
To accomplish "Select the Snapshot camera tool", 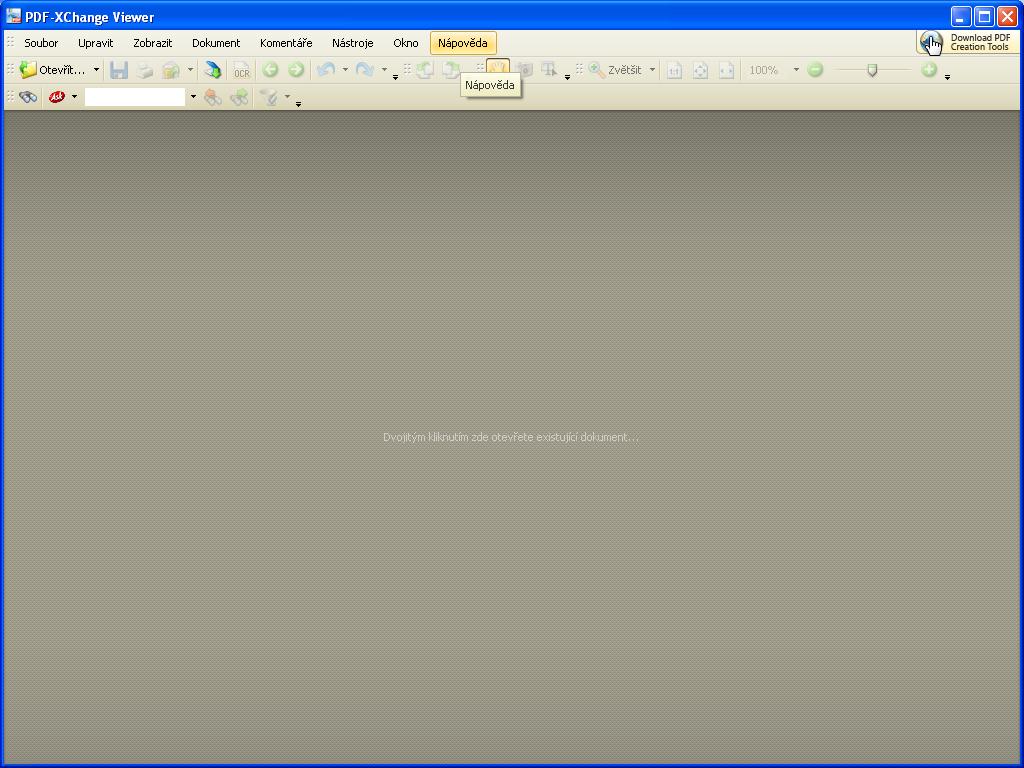I will pyautogui.click(x=524, y=70).
